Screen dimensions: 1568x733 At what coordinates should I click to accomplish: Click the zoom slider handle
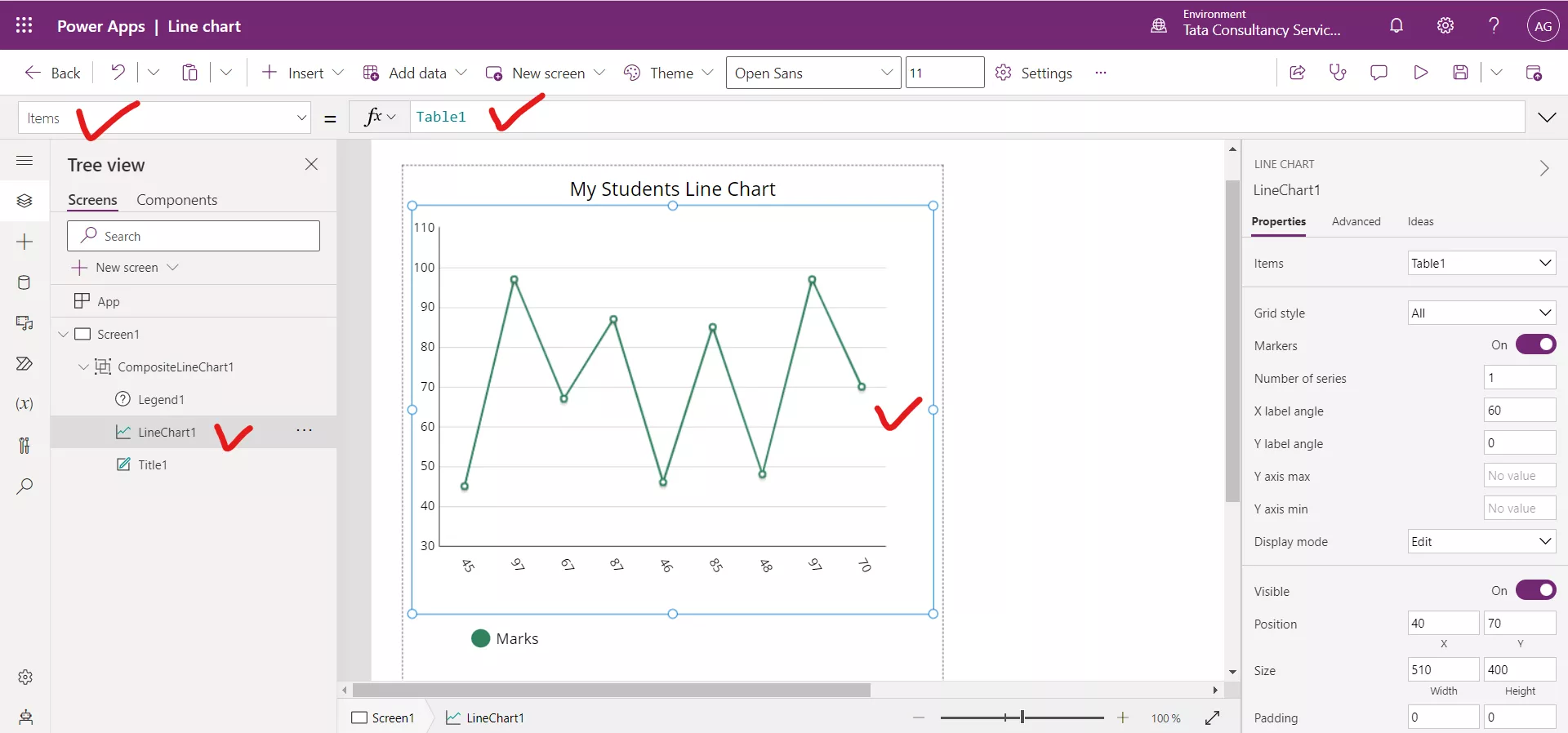pos(1022,717)
